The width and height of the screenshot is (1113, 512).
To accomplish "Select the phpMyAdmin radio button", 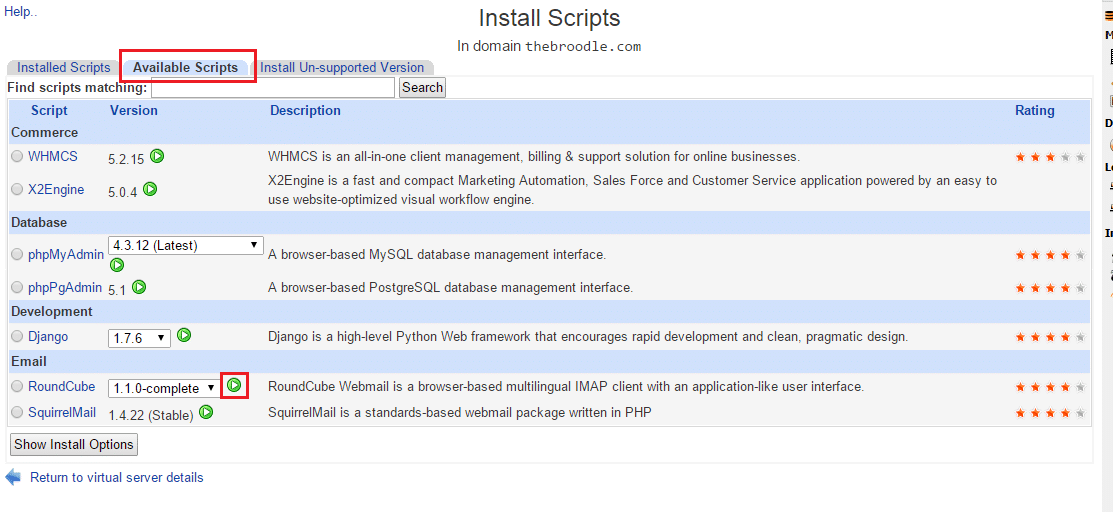I will pyautogui.click(x=17, y=254).
